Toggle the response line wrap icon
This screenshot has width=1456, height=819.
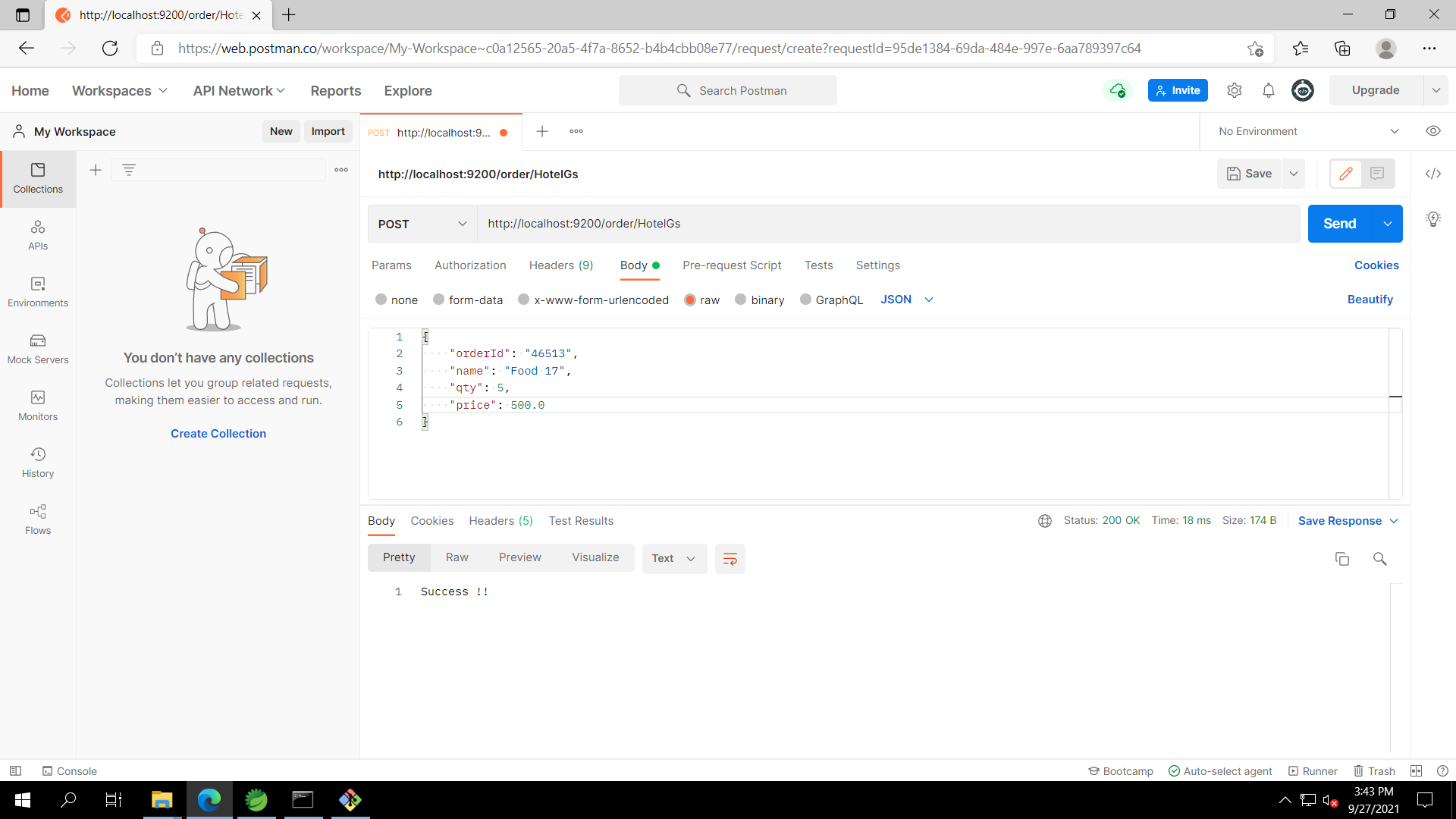pyautogui.click(x=730, y=559)
